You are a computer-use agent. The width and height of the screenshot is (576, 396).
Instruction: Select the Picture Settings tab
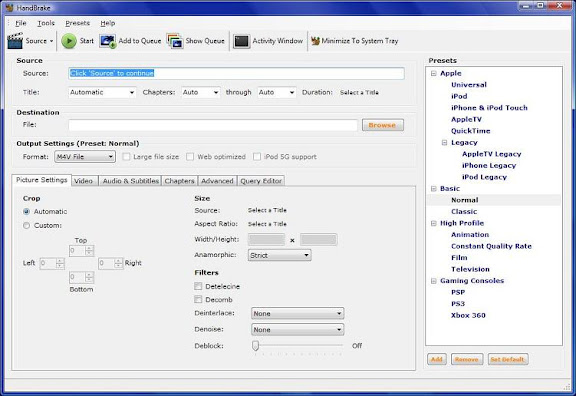42,180
